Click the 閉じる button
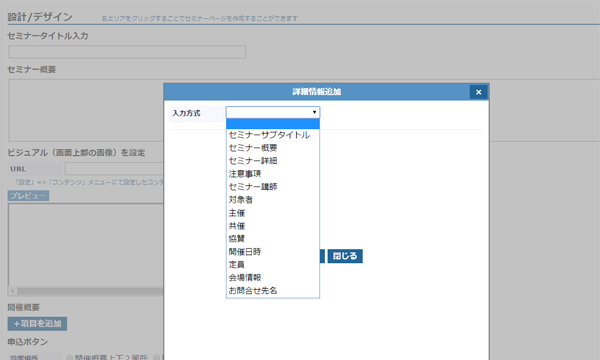This screenshot has height=360, width=600. click(345, 256)
